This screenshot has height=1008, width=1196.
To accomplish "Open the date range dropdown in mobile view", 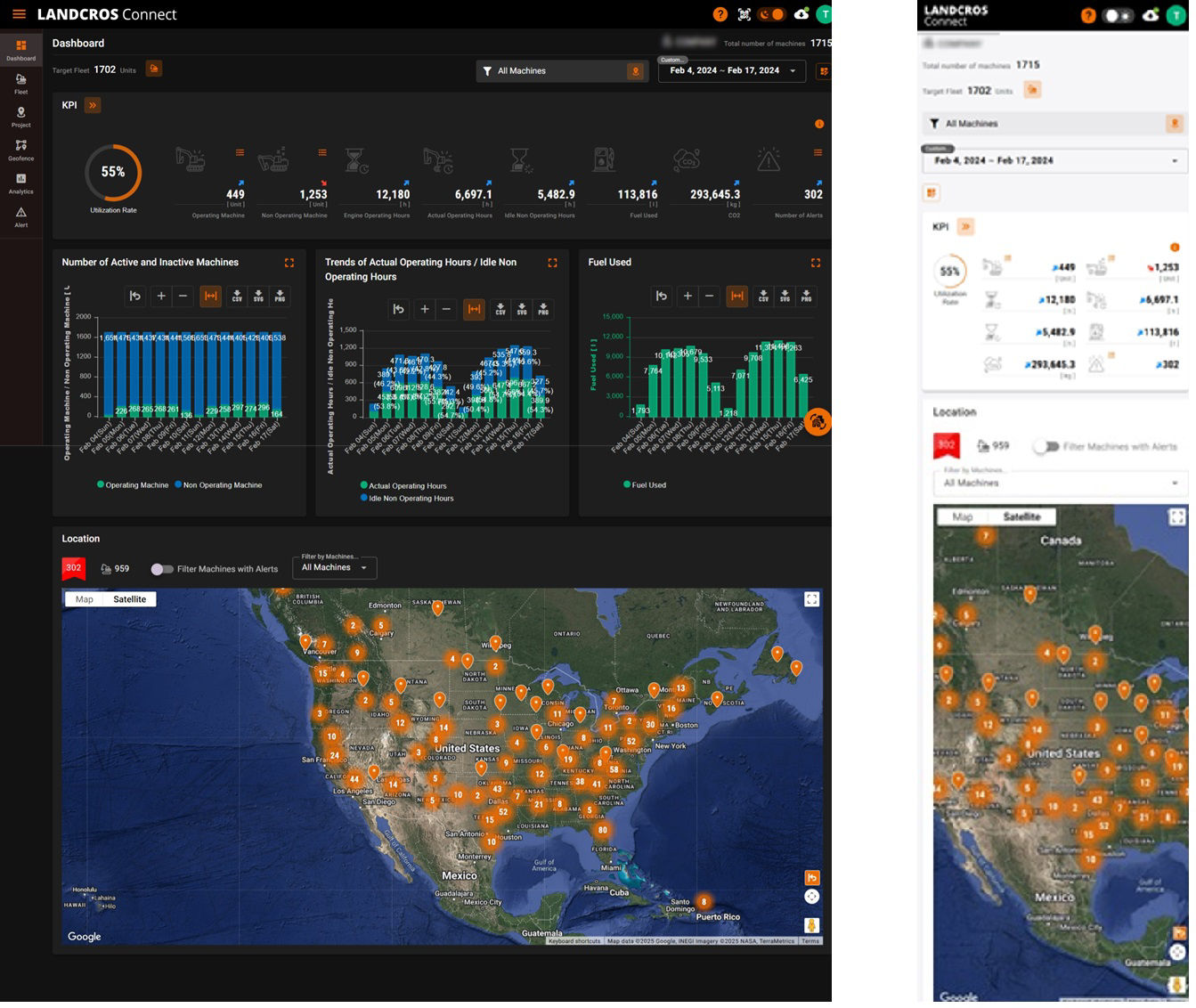I will (x=1054, y=161).
